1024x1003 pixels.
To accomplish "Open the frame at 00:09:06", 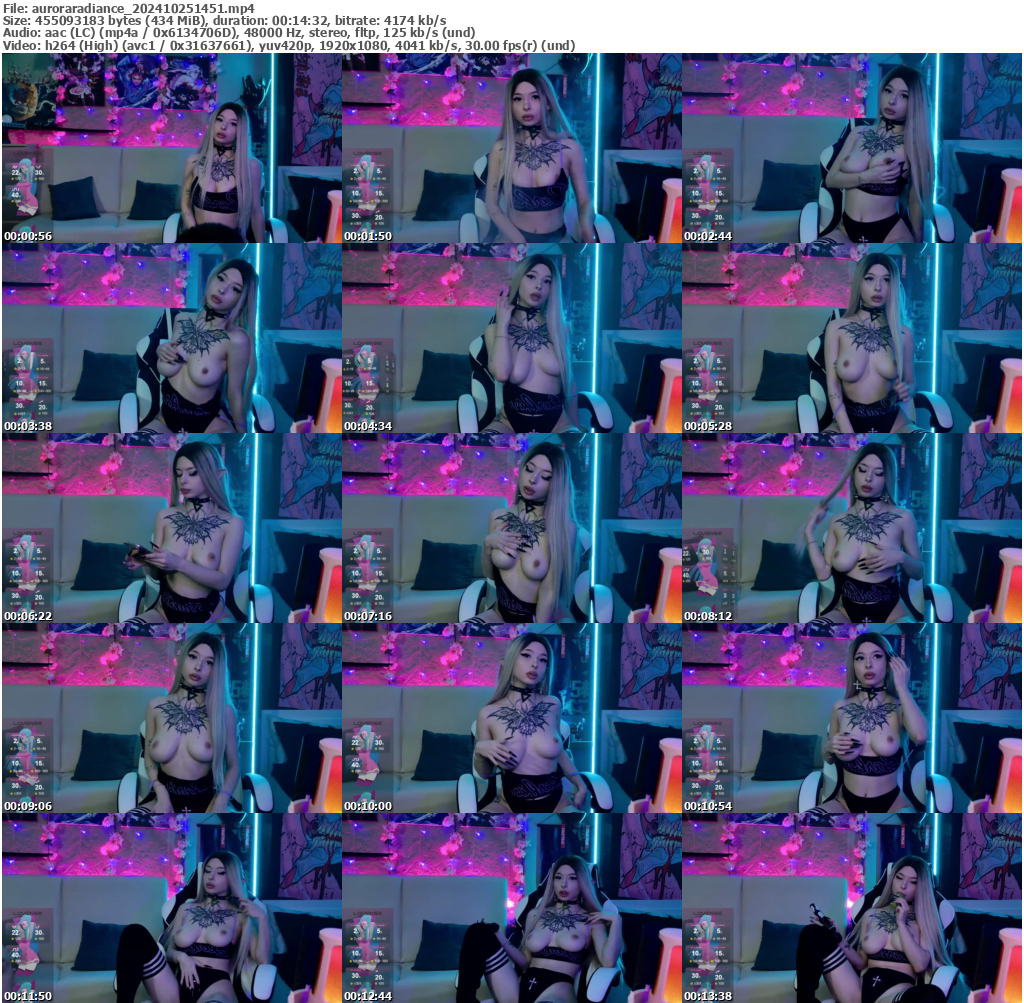I will coord(170,723).
